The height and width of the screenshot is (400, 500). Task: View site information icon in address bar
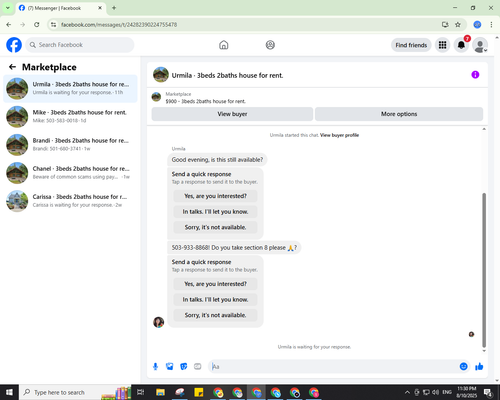coord(53,25)
